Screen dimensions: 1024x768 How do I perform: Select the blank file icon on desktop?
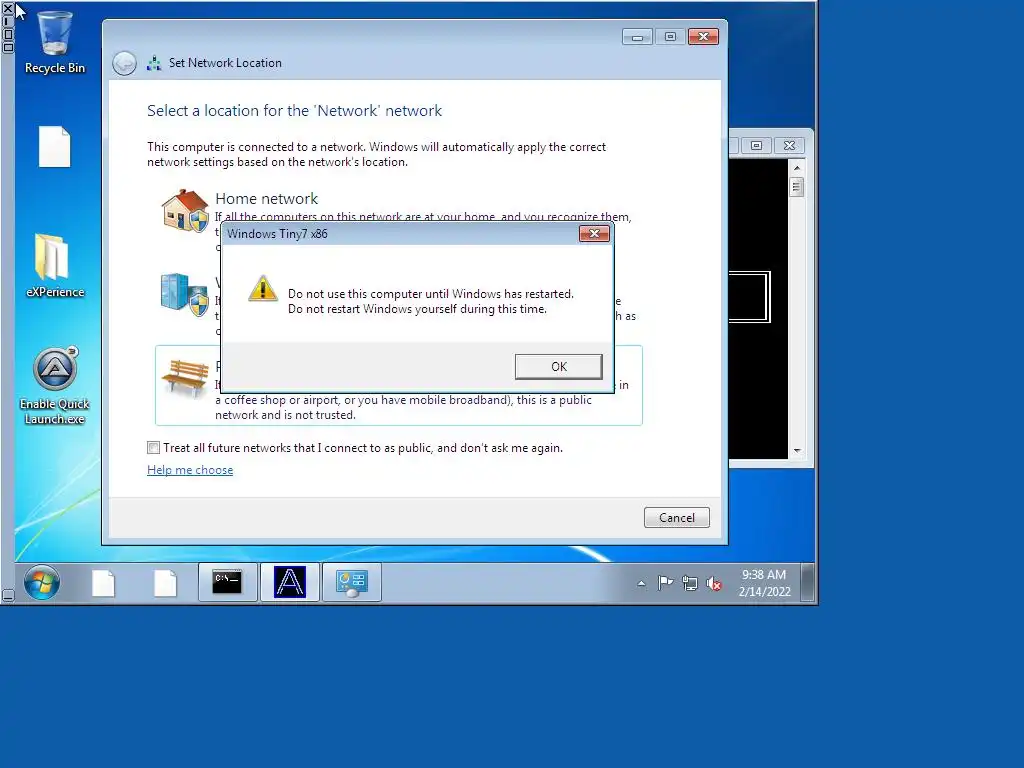55,147
